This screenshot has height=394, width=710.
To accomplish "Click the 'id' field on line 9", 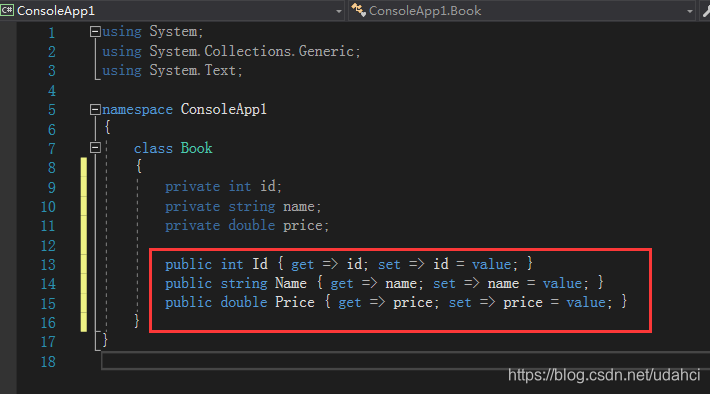I will pyautogui.click(x=268, y=186).
